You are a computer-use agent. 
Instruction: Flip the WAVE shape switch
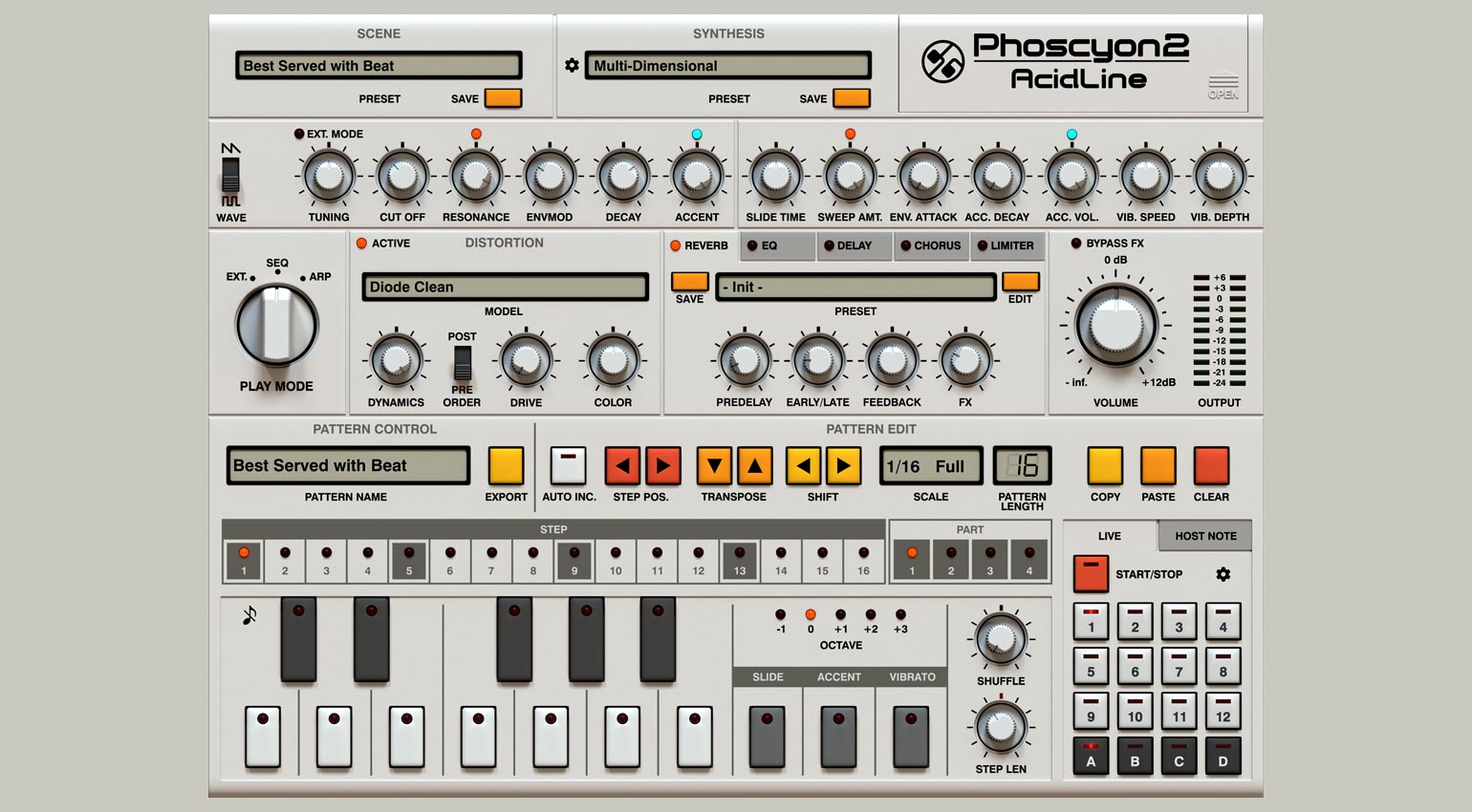click(x=231, y=176)
